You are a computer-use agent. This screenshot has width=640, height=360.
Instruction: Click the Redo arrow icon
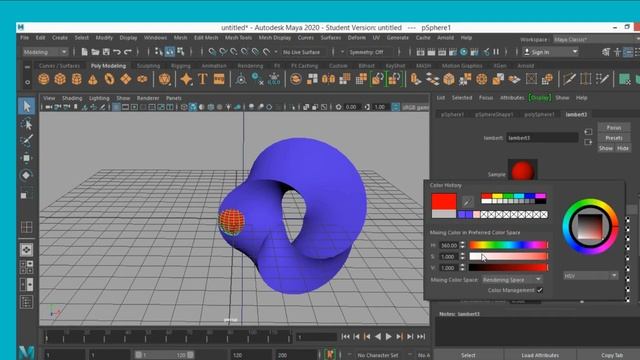(x=128, y=52)
